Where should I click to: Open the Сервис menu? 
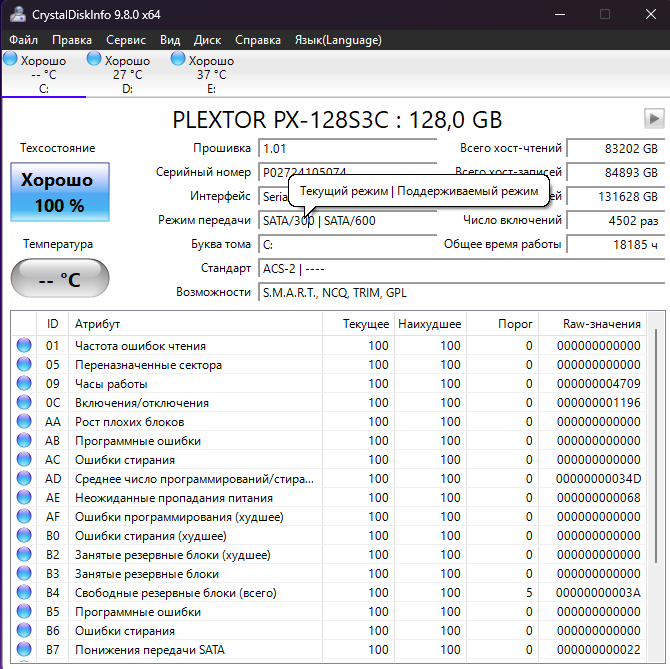(125, 40)
